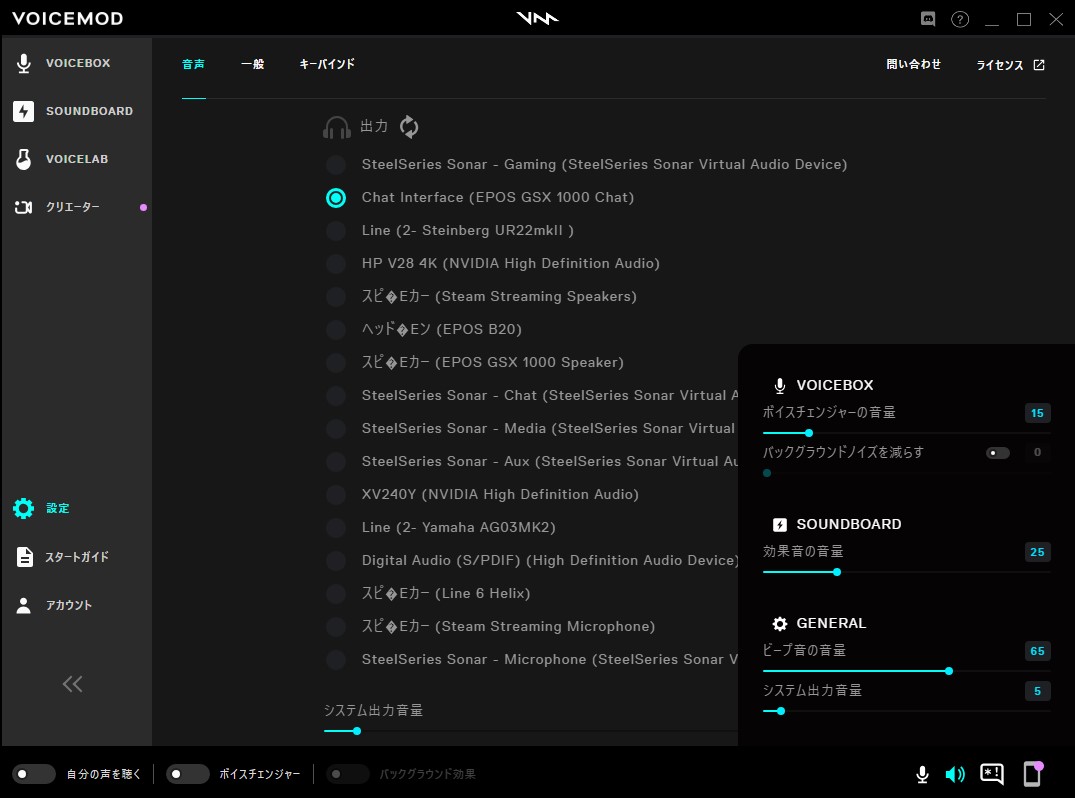Adjust the ボイスチェンジャーの音量 slider handle
Viewport: 1075px width, 798px height.
[x=809, y=433]
